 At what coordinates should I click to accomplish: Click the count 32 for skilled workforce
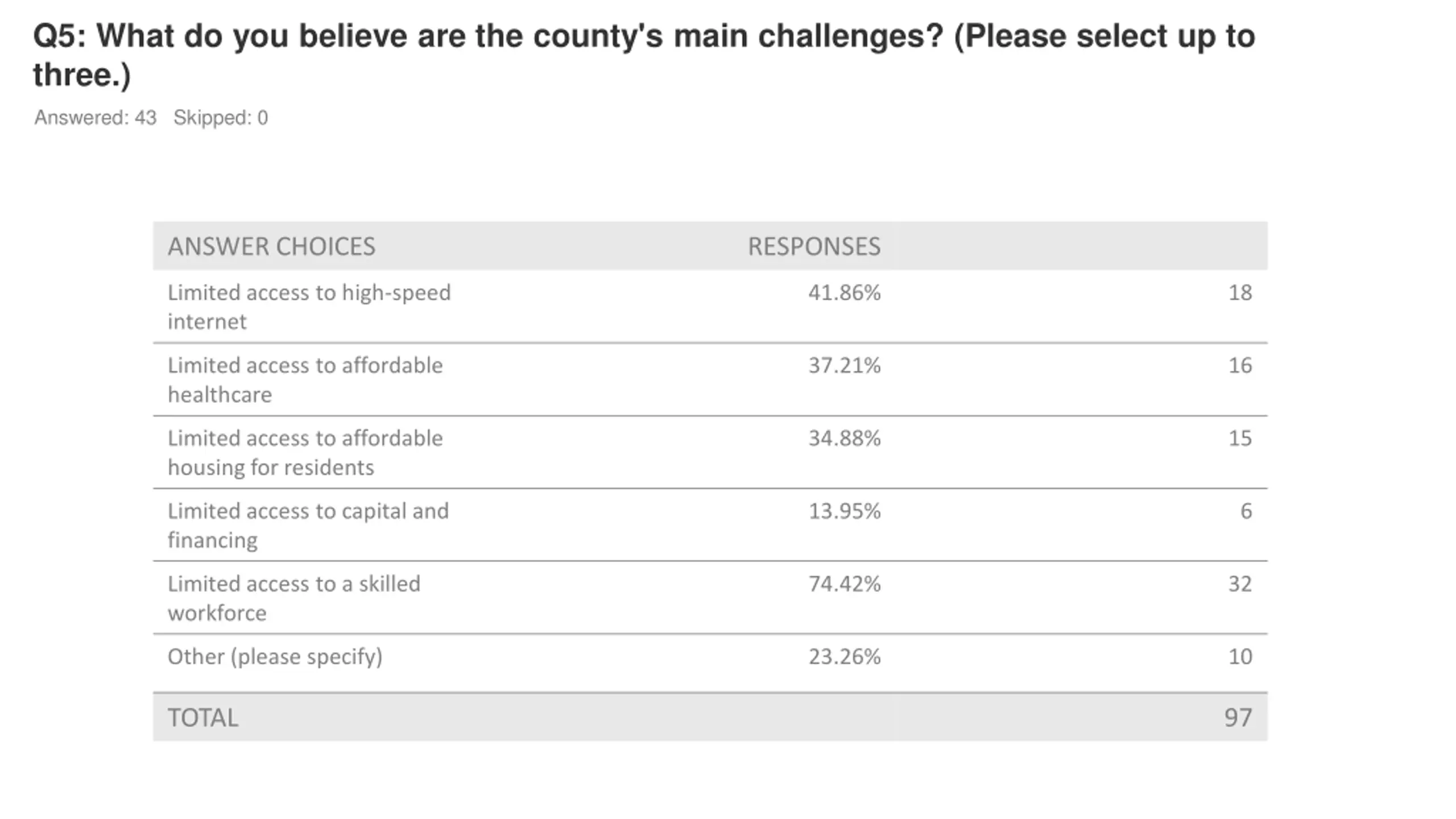point(1240,584)
